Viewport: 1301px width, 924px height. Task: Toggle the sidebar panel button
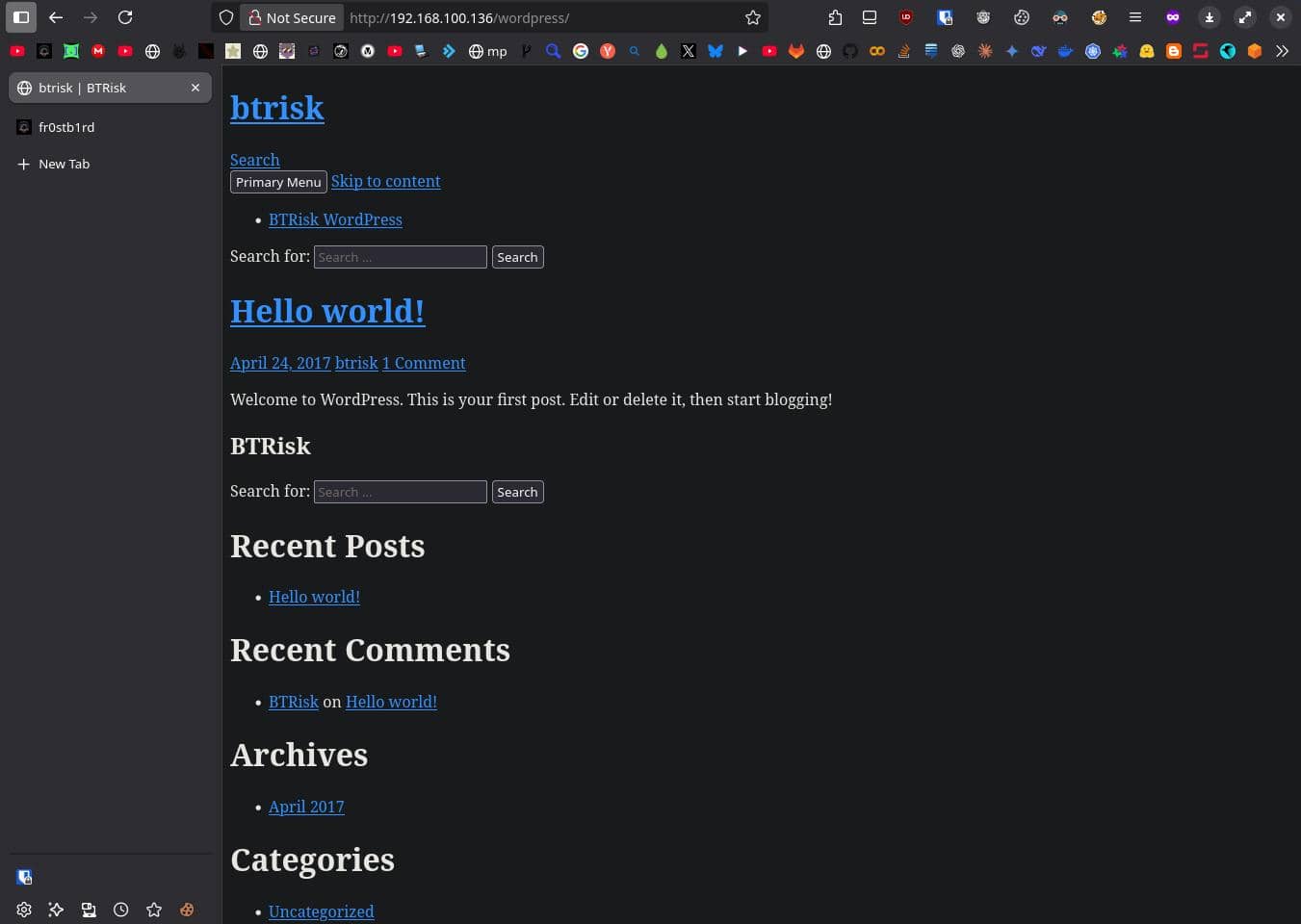(x=21, y=17)
